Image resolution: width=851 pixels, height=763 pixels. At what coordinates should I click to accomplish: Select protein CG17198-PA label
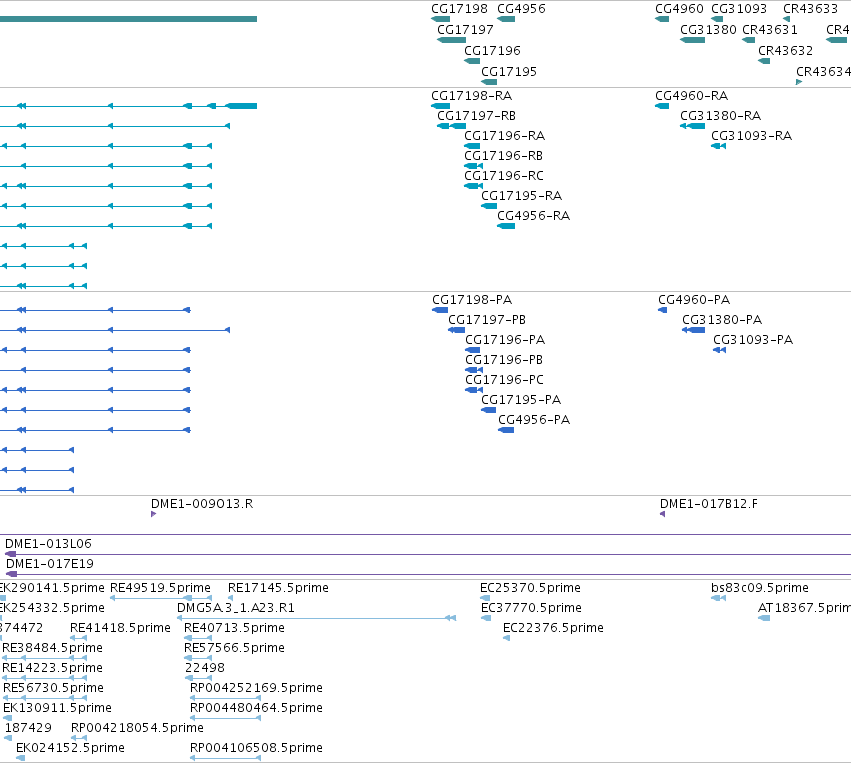pyautogui.click(x=472, y=300)
